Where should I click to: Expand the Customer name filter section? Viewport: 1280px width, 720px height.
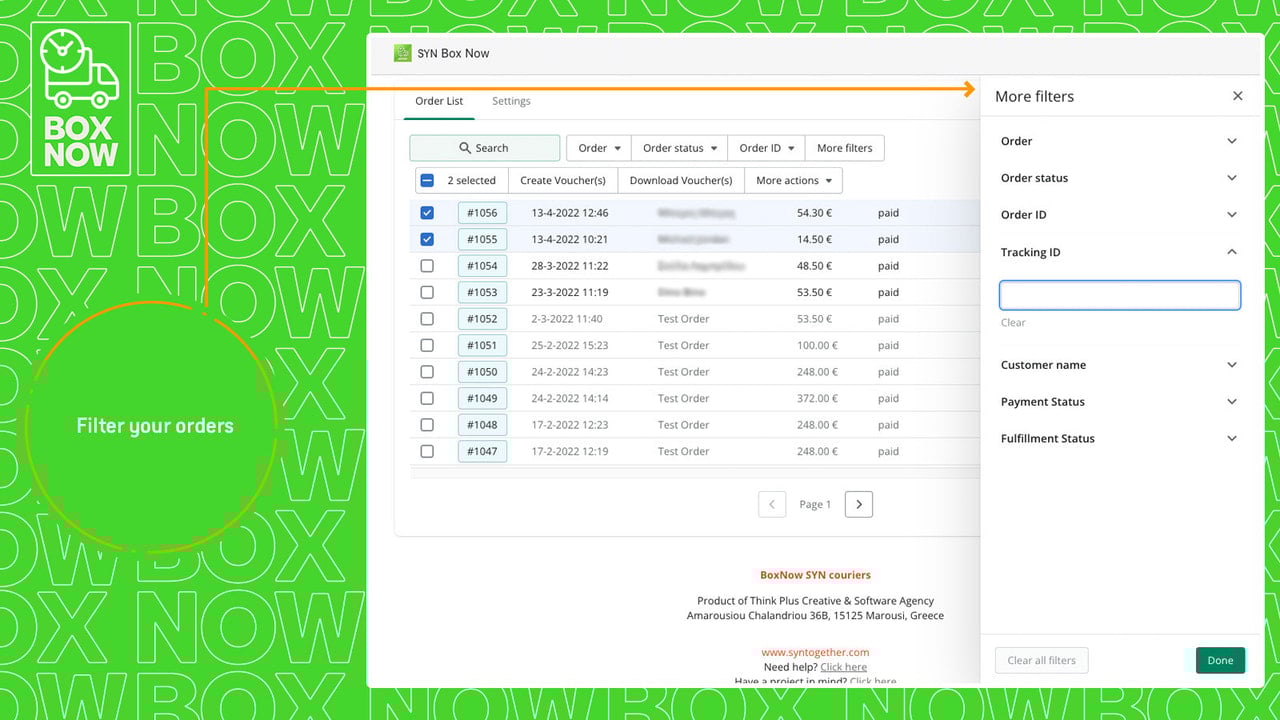pos(1119,365)
